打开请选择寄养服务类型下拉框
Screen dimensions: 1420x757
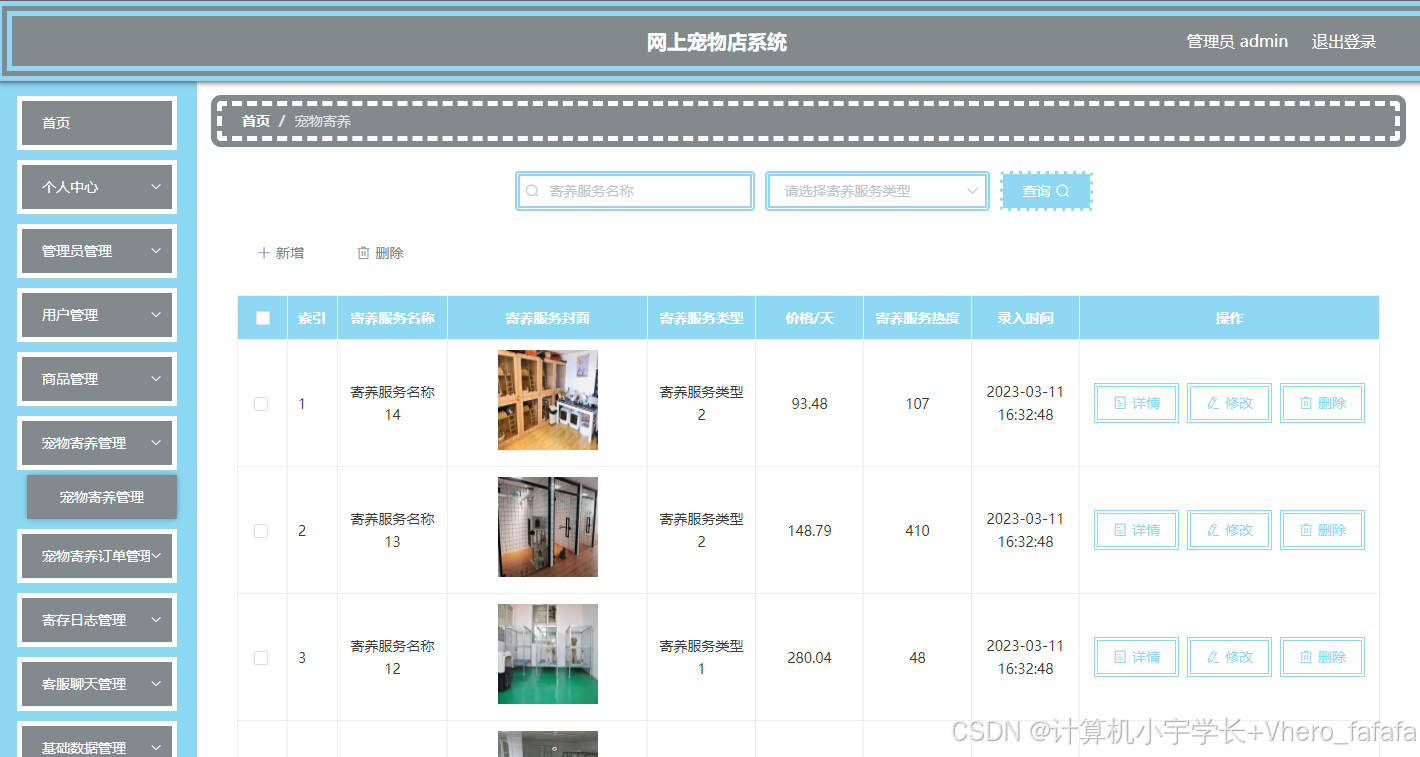(876, 189)
